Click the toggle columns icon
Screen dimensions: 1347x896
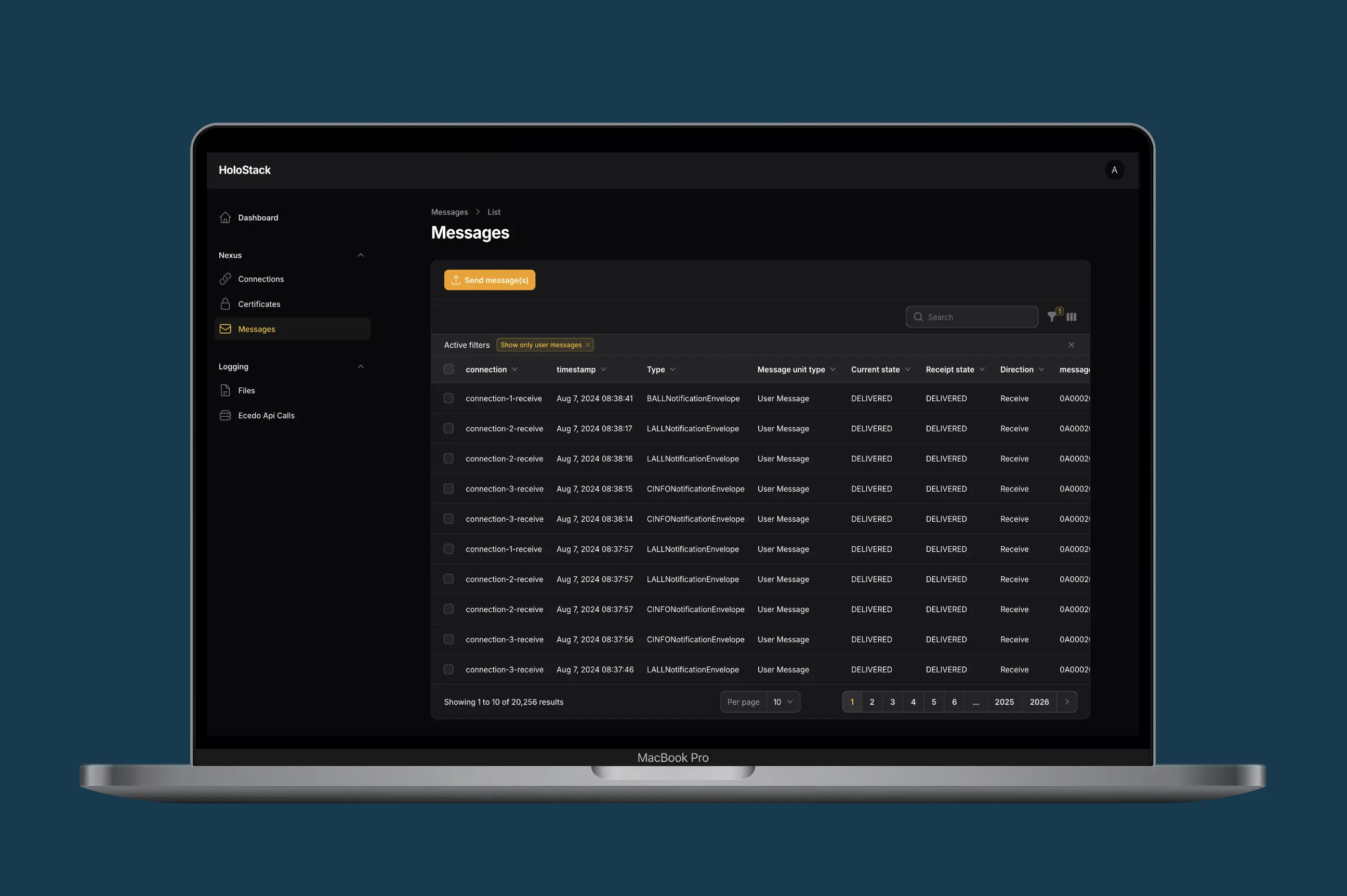[x=1071, y=317]
